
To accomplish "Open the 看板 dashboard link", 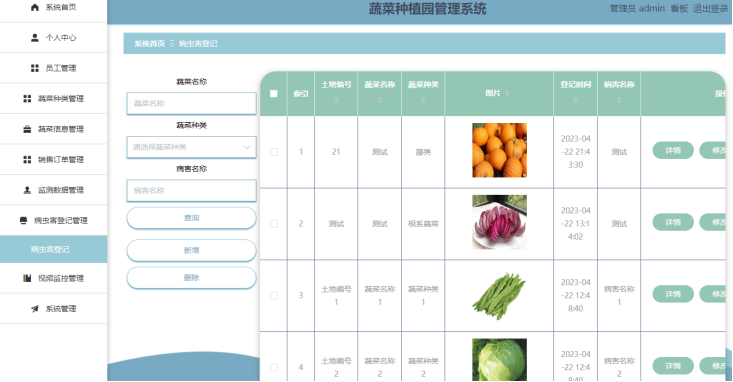I will coord(679,8).
